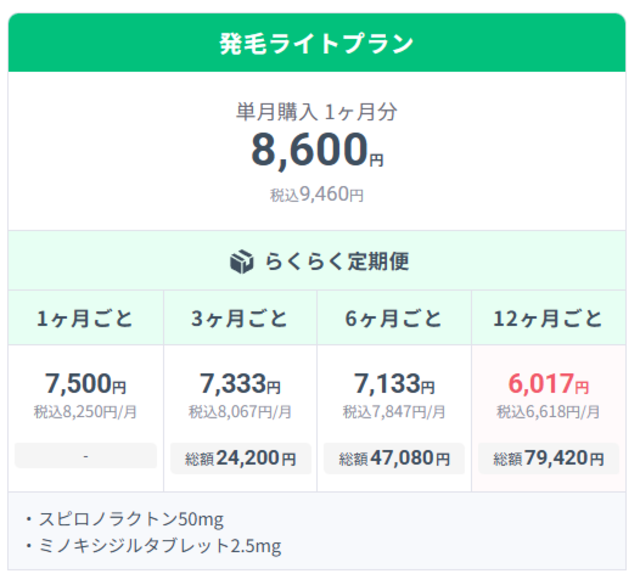Select the 6ヶ月ごと column header
This screenshot has width=640, height=585.
coord(394,319)
